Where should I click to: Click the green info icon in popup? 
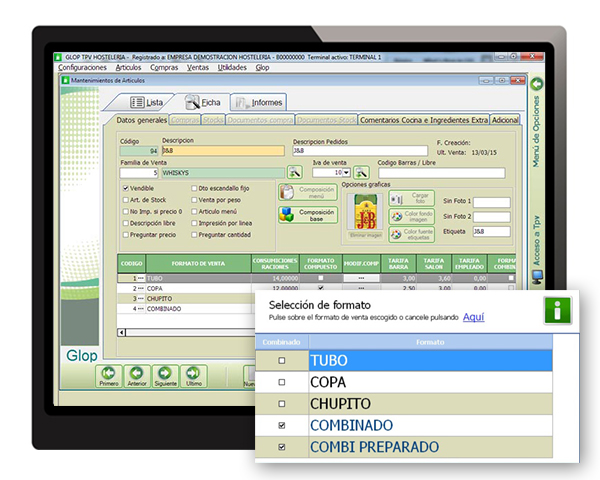[x=558, y=310]
